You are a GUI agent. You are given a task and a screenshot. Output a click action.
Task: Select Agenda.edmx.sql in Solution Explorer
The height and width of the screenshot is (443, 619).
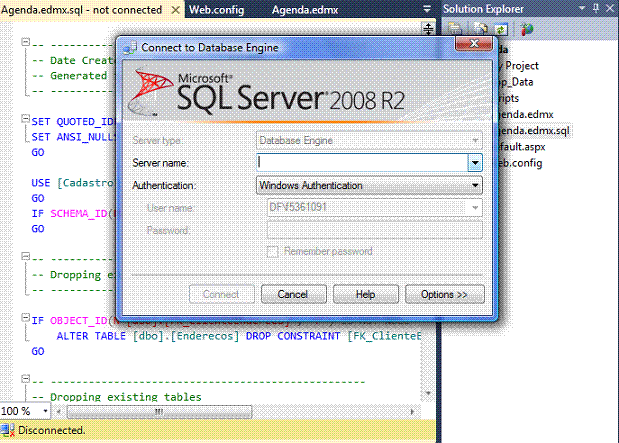(x=534, y=131)
